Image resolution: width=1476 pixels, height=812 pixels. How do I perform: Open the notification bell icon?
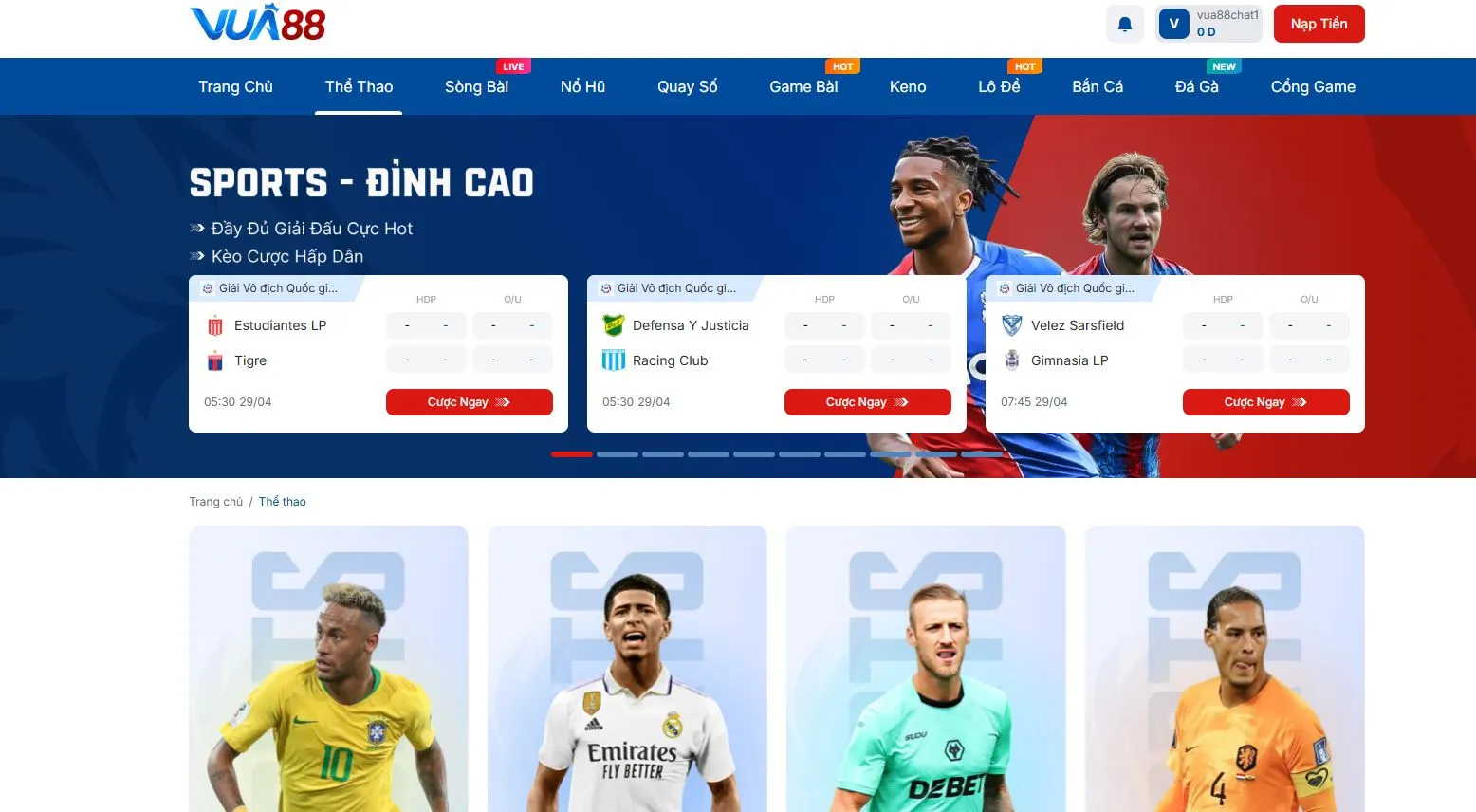pos(1125,25)
